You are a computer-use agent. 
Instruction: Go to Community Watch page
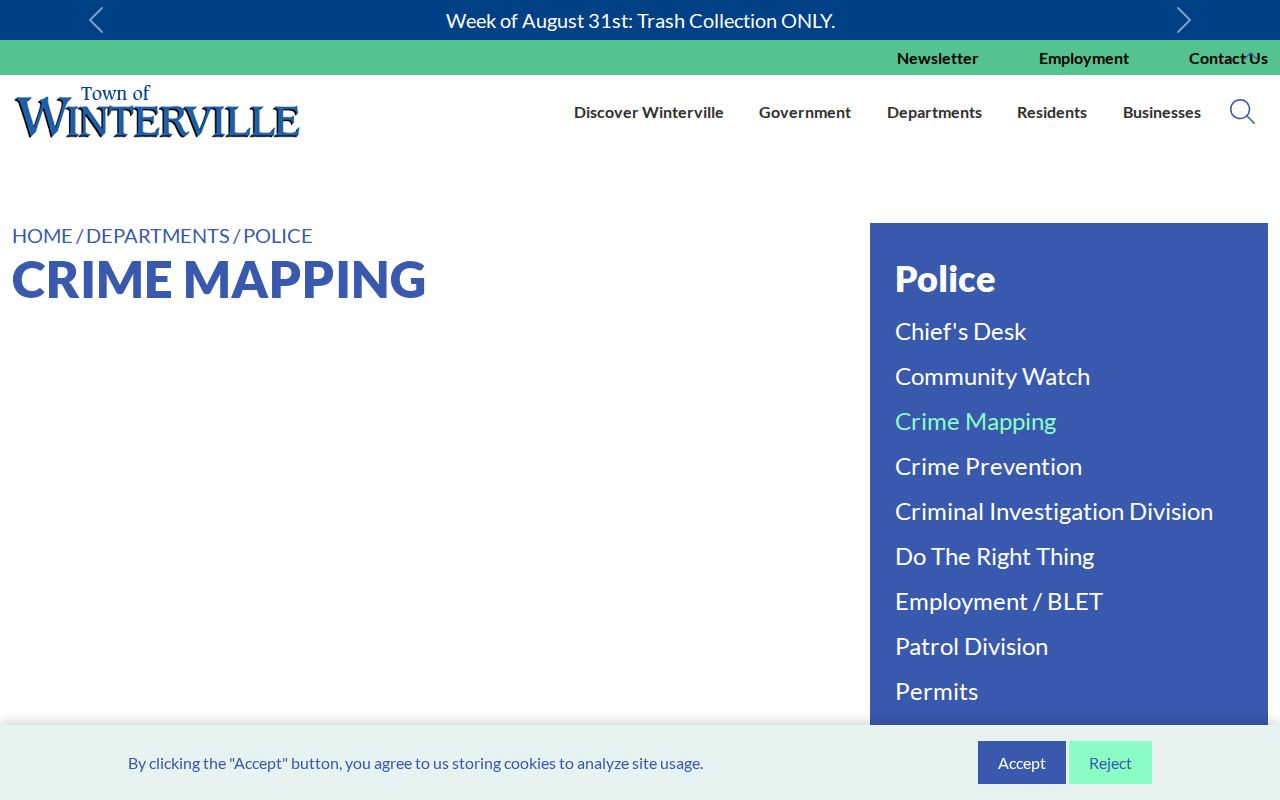click(992, 377)
